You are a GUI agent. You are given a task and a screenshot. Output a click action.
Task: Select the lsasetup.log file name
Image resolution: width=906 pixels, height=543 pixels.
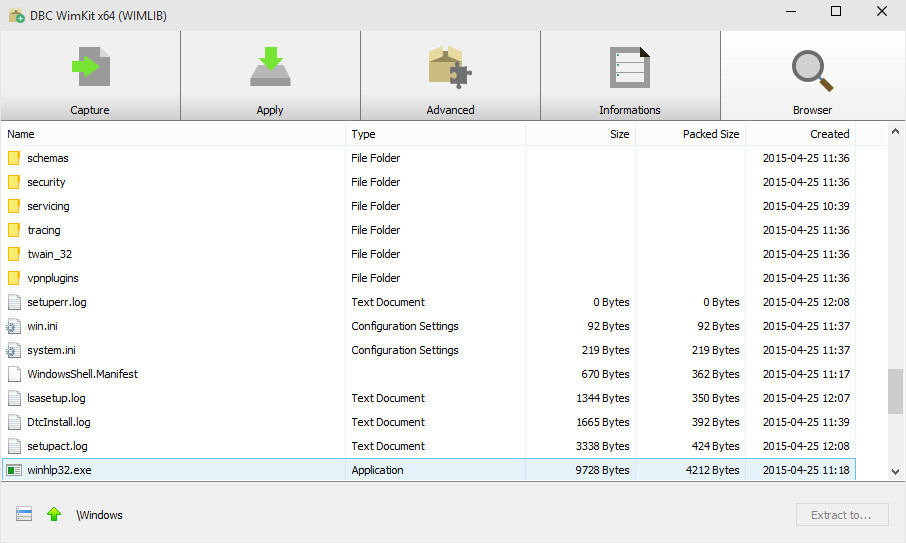(x=56, y=398)
